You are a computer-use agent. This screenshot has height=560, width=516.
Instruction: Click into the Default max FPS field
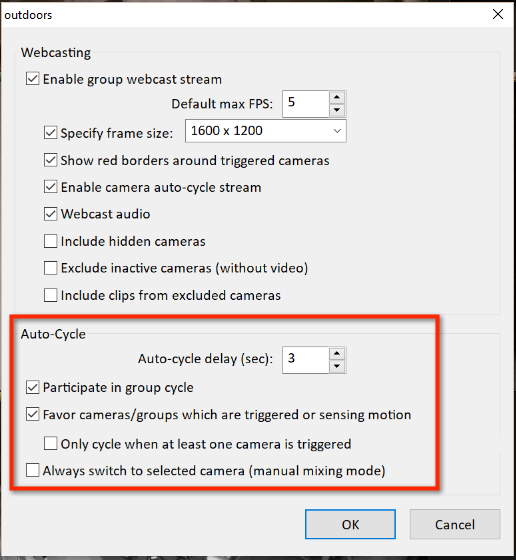[306, 104]
